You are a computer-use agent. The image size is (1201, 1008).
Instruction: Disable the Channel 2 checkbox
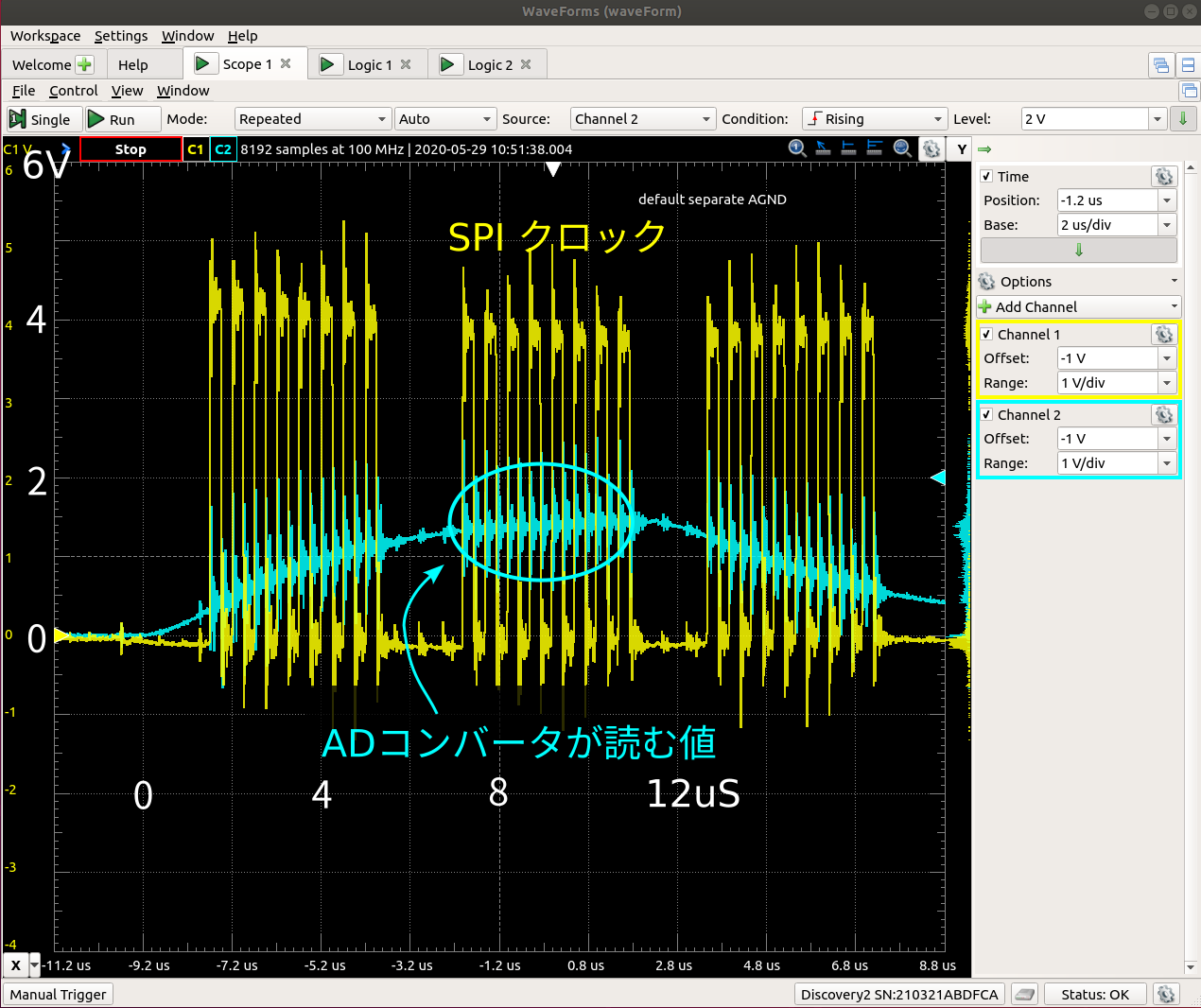pos(986,415)
